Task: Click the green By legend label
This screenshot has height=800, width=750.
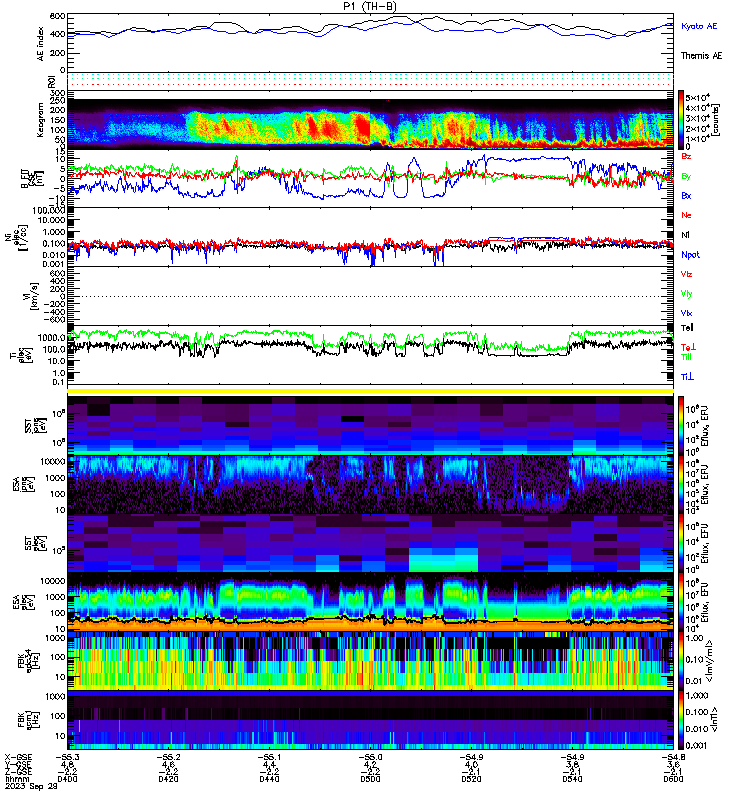Action: click(x=686, y=177)
